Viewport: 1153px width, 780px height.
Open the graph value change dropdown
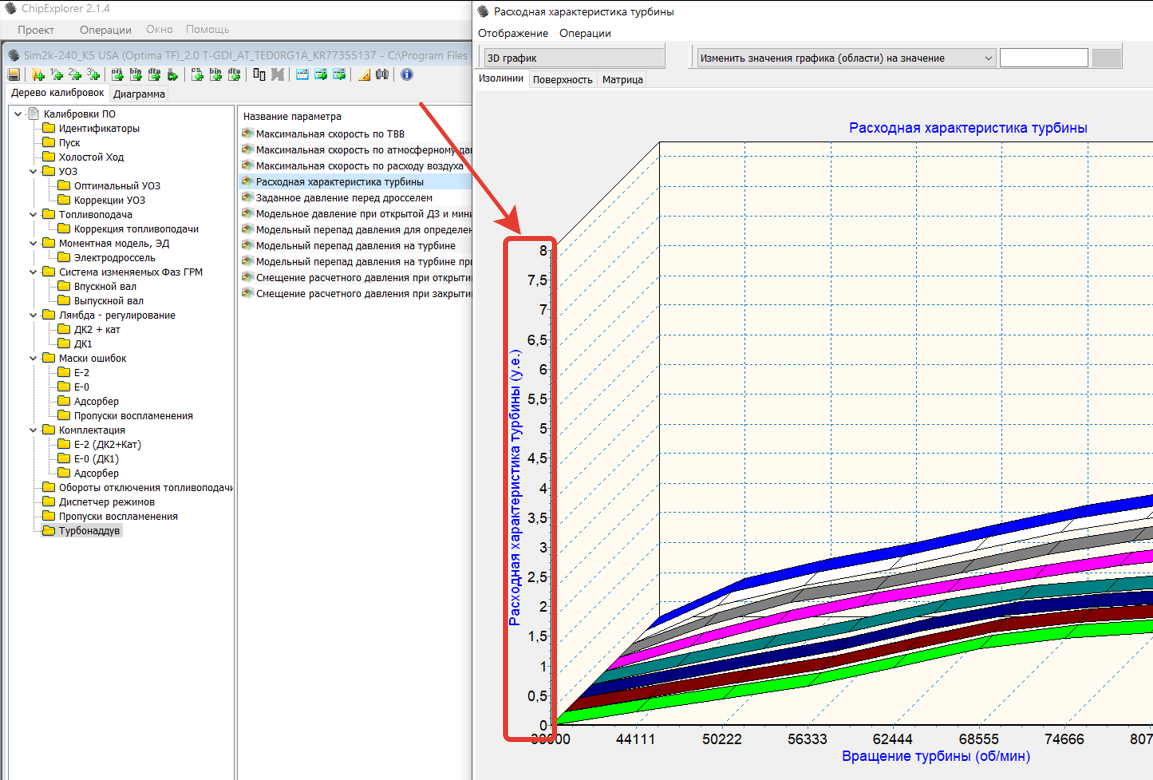pos(846,58)
